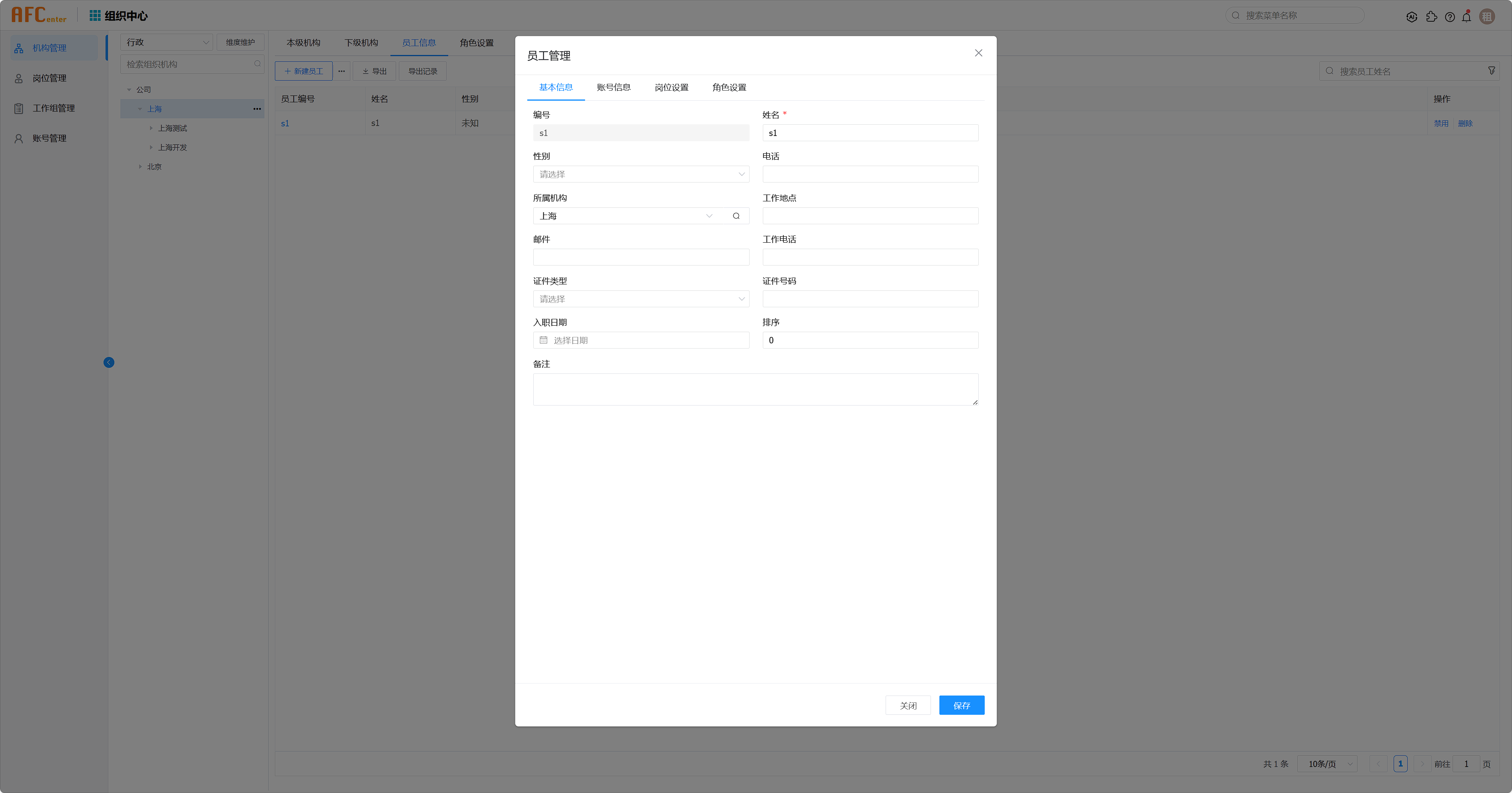The height and width of the screenshot is (793, 1512).
Task: Click the app grid icon beside 组织中心
Action: point(95,15)
